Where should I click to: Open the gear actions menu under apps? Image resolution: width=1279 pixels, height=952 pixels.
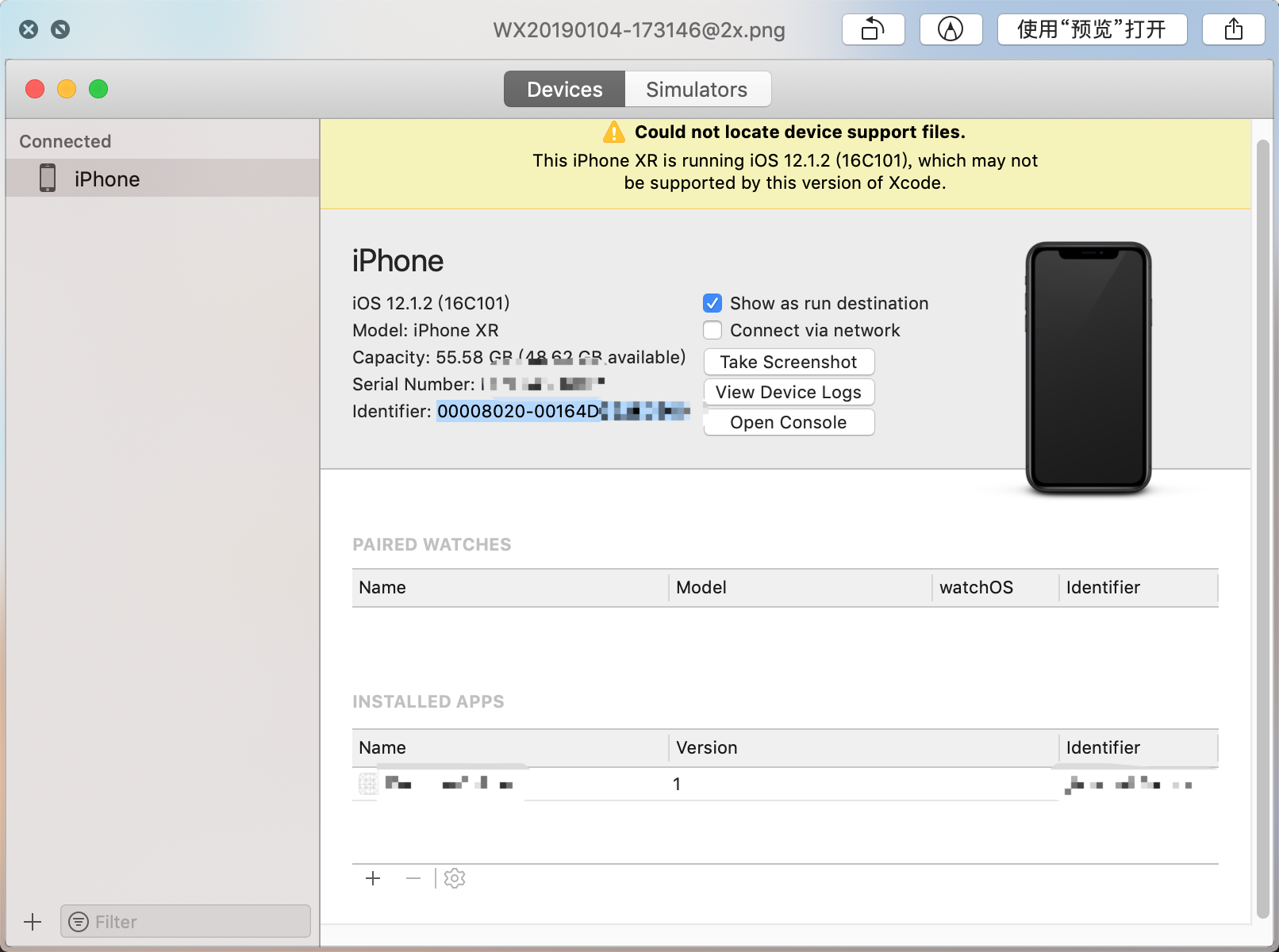[455, 878]
